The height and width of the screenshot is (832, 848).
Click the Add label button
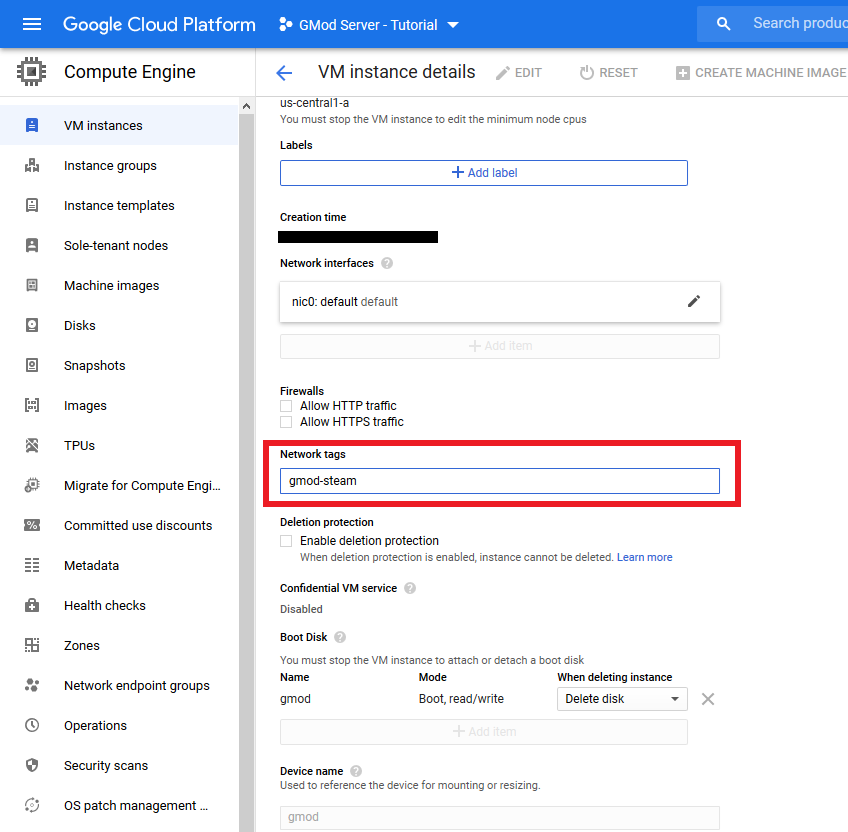tap(484, 173)
